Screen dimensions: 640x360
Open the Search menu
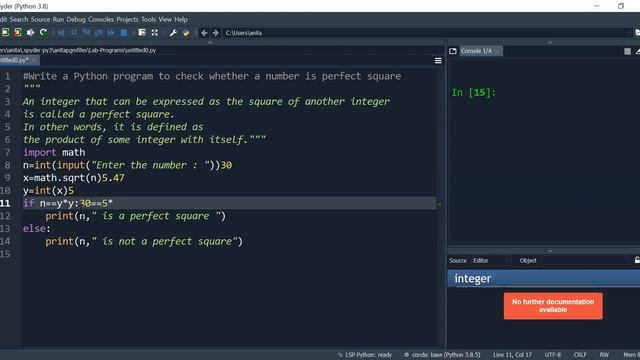19,19
